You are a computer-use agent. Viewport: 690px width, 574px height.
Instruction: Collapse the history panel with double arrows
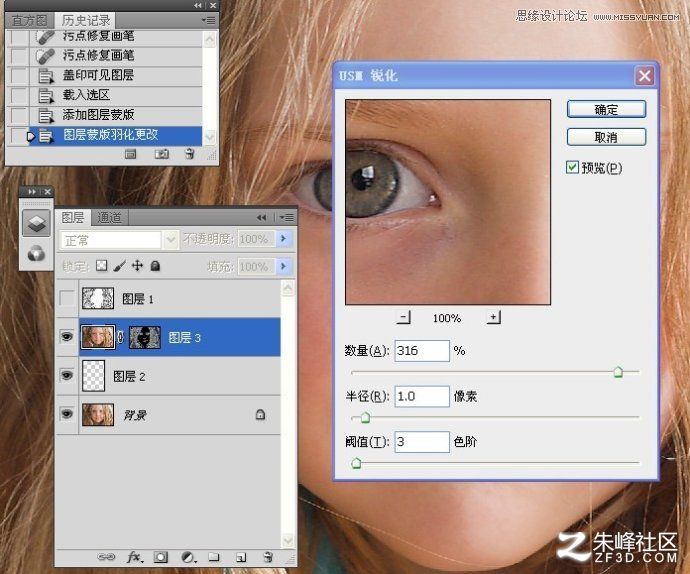click(198, 5)
